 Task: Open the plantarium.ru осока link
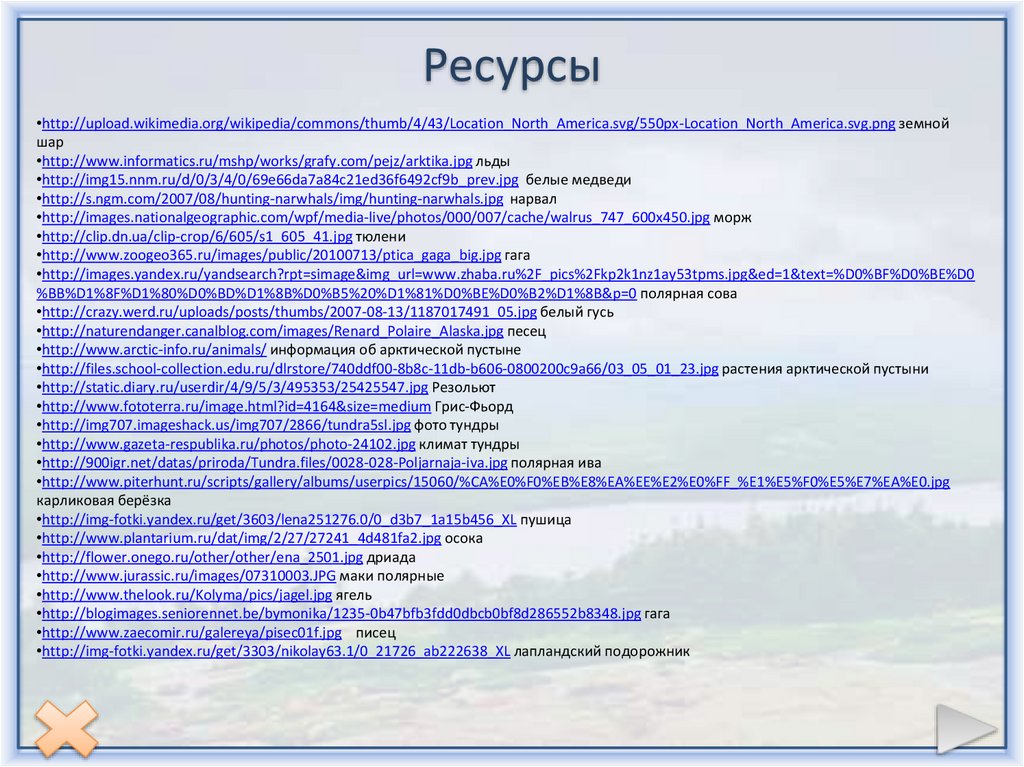[242, 538]
